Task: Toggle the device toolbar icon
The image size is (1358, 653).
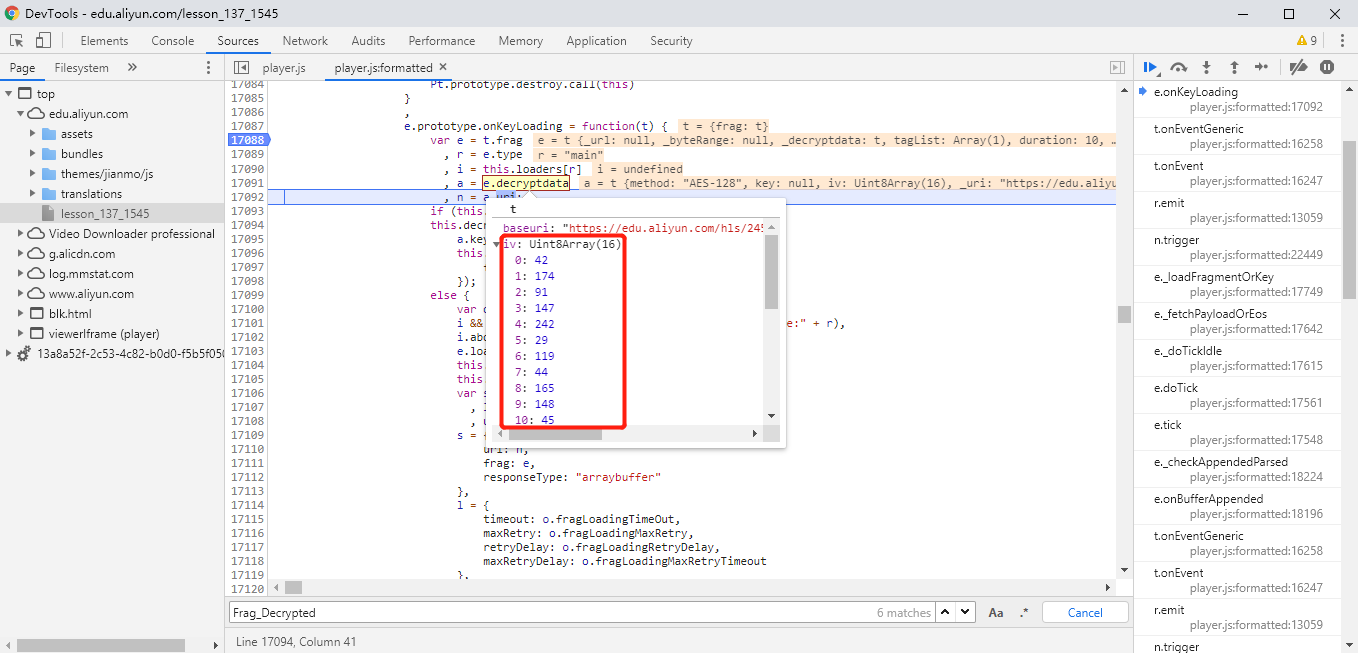Action: click(x=43, y=41)
